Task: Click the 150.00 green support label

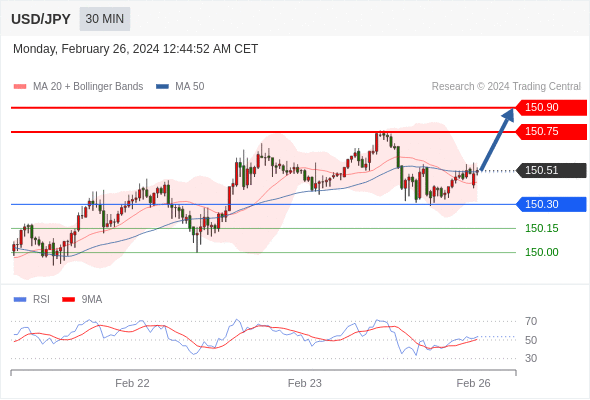Action: [x=541, y=252]
